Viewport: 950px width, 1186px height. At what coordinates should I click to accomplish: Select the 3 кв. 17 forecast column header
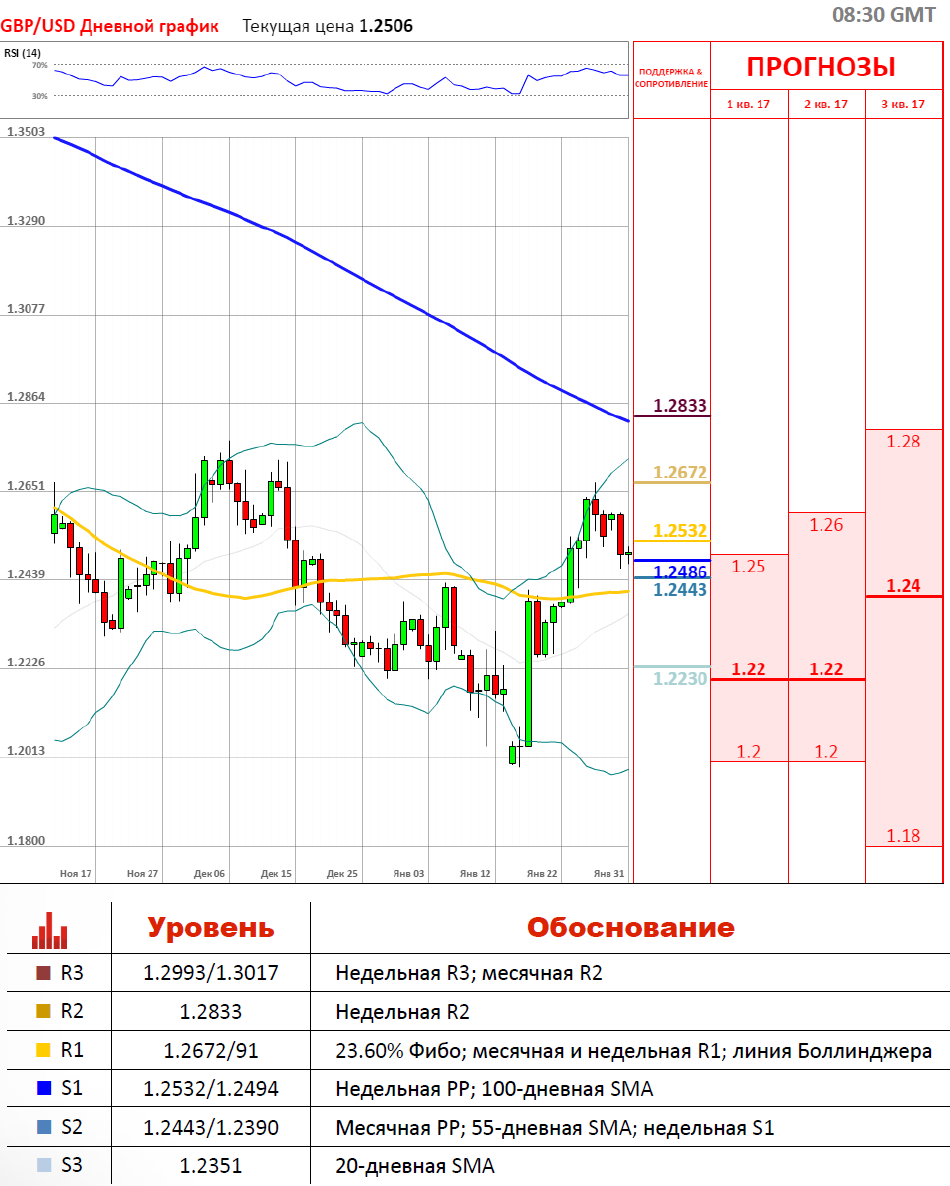pos(903,104)
